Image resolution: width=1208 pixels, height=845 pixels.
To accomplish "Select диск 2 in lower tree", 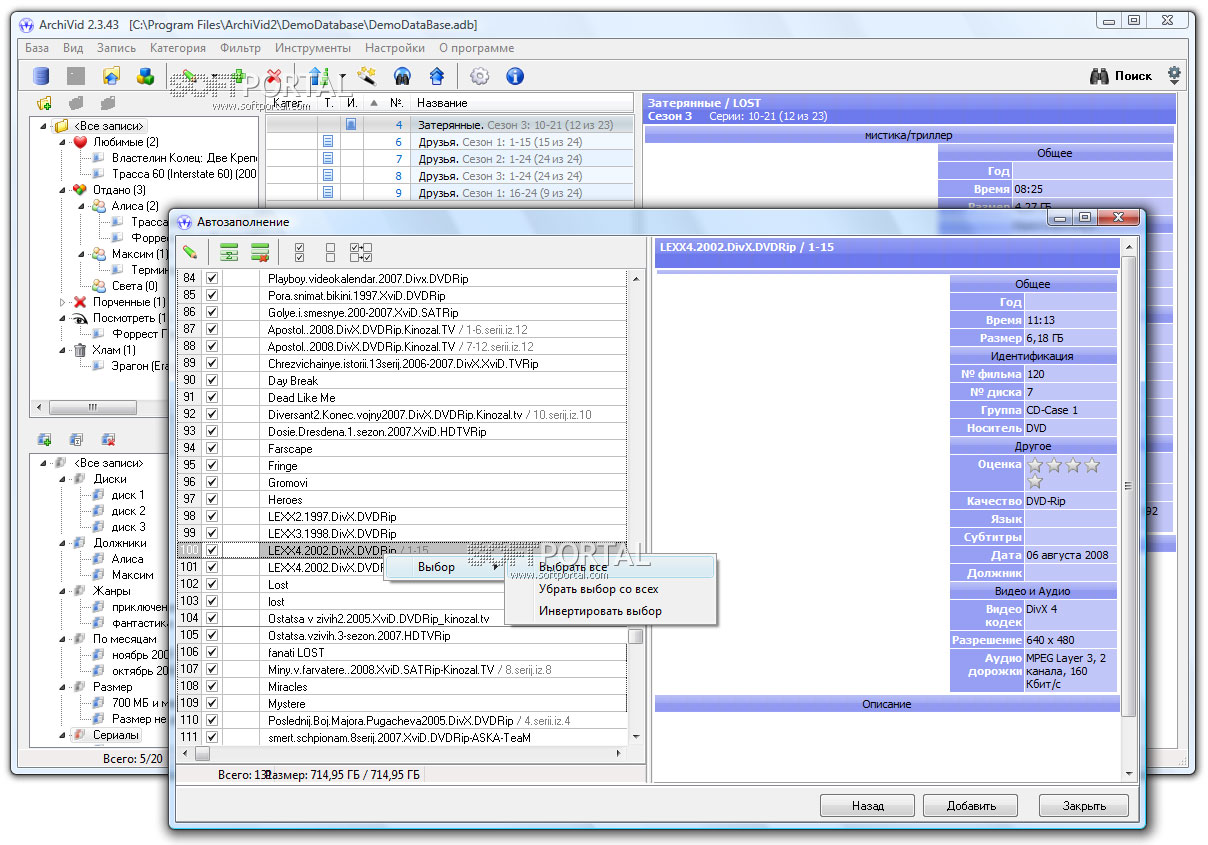I will pyautogui.click(x=128, y=511).
